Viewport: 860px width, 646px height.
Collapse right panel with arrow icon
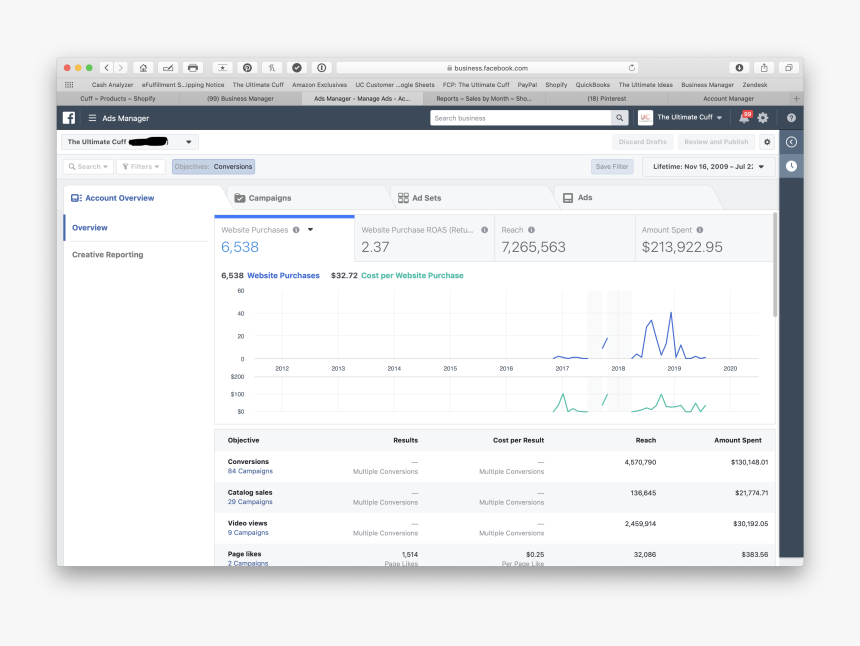pyautogui.click(x=791, y=142)
